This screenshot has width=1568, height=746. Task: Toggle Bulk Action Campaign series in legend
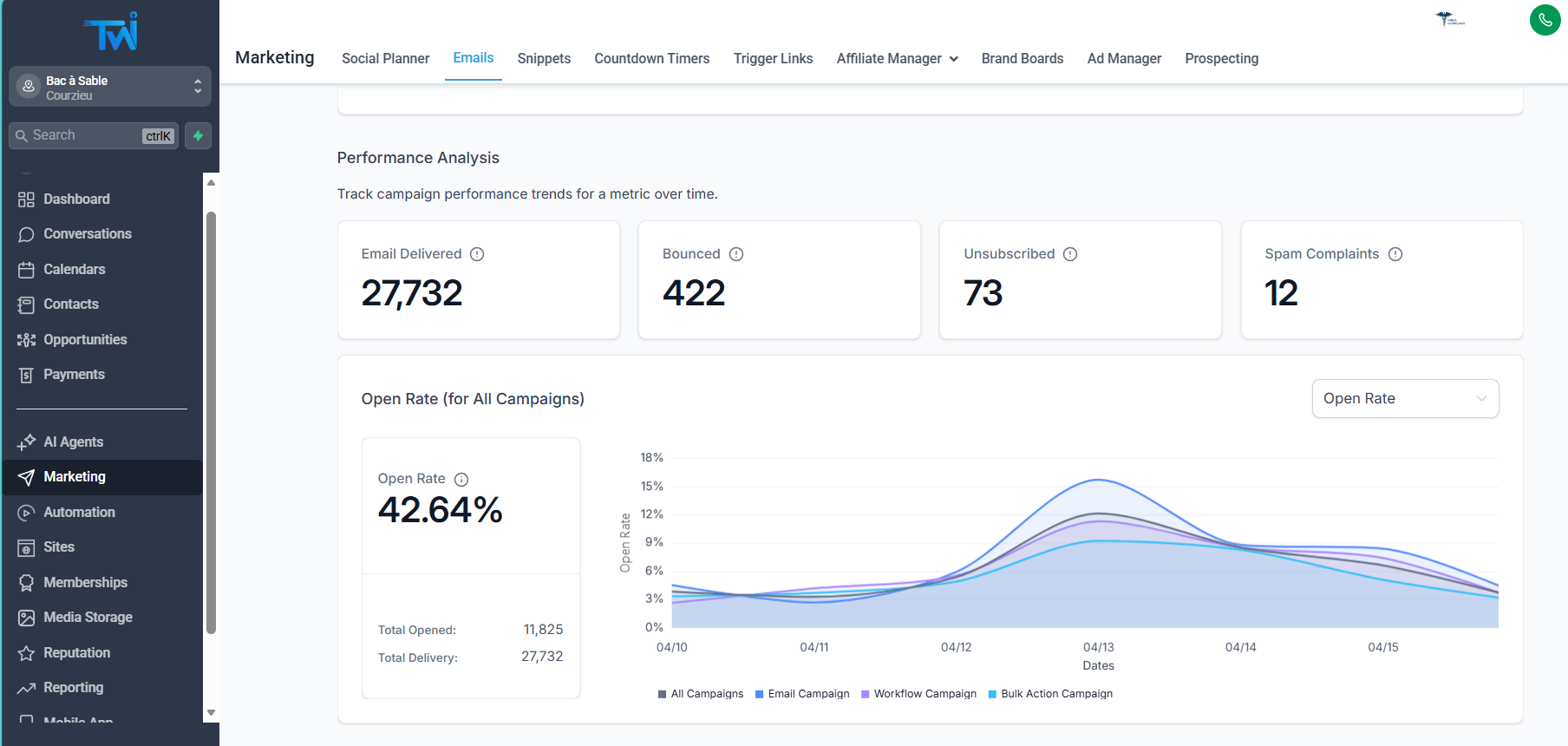(1050, 694)
